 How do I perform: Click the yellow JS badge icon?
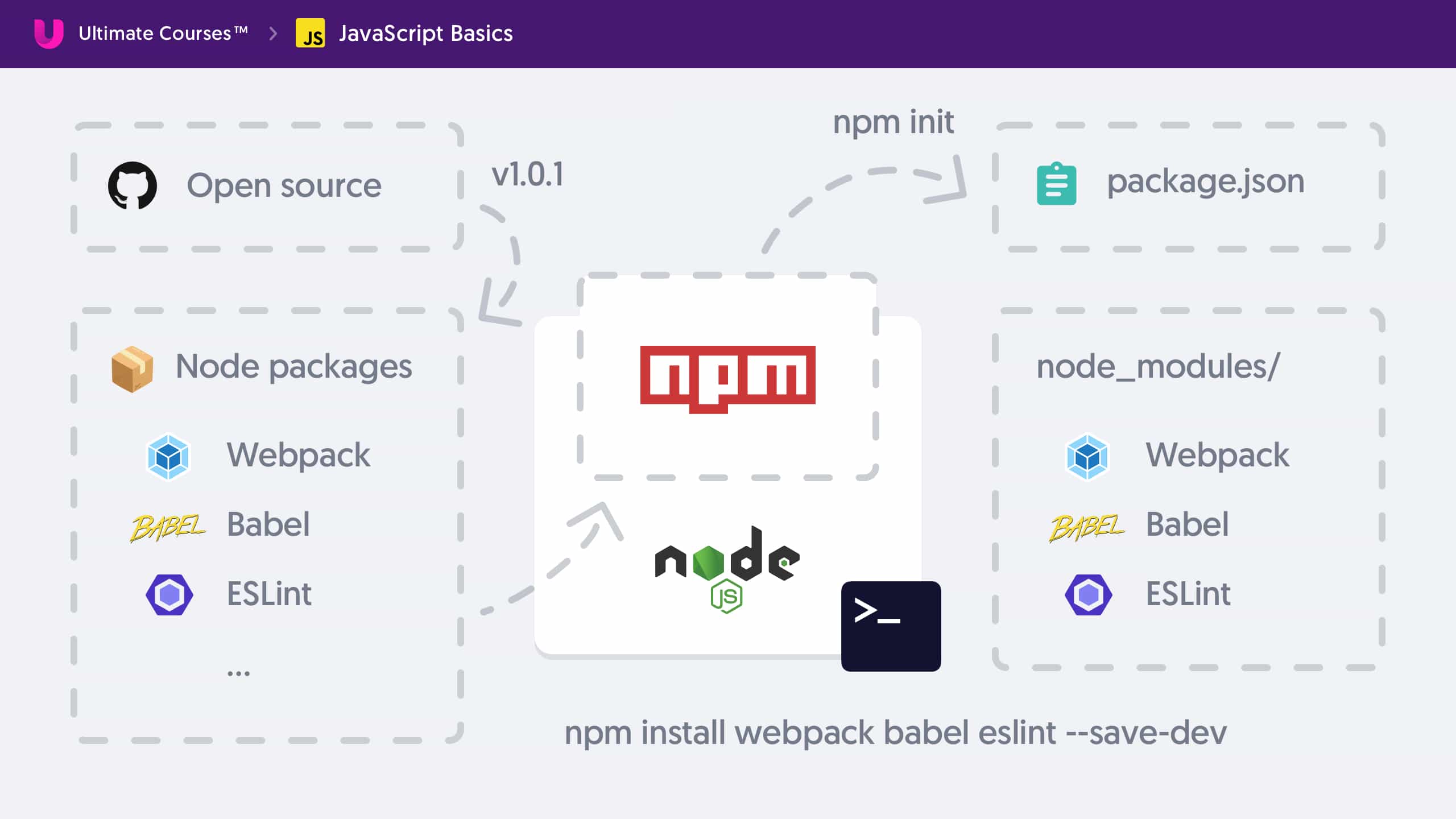coord(311,33)
